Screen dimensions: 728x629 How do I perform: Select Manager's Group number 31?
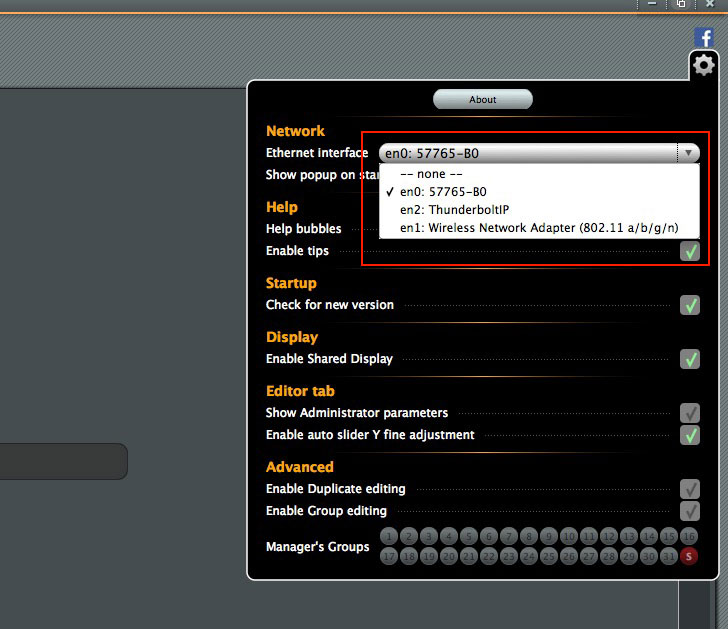pyautogui.click(x=669, y=556)
